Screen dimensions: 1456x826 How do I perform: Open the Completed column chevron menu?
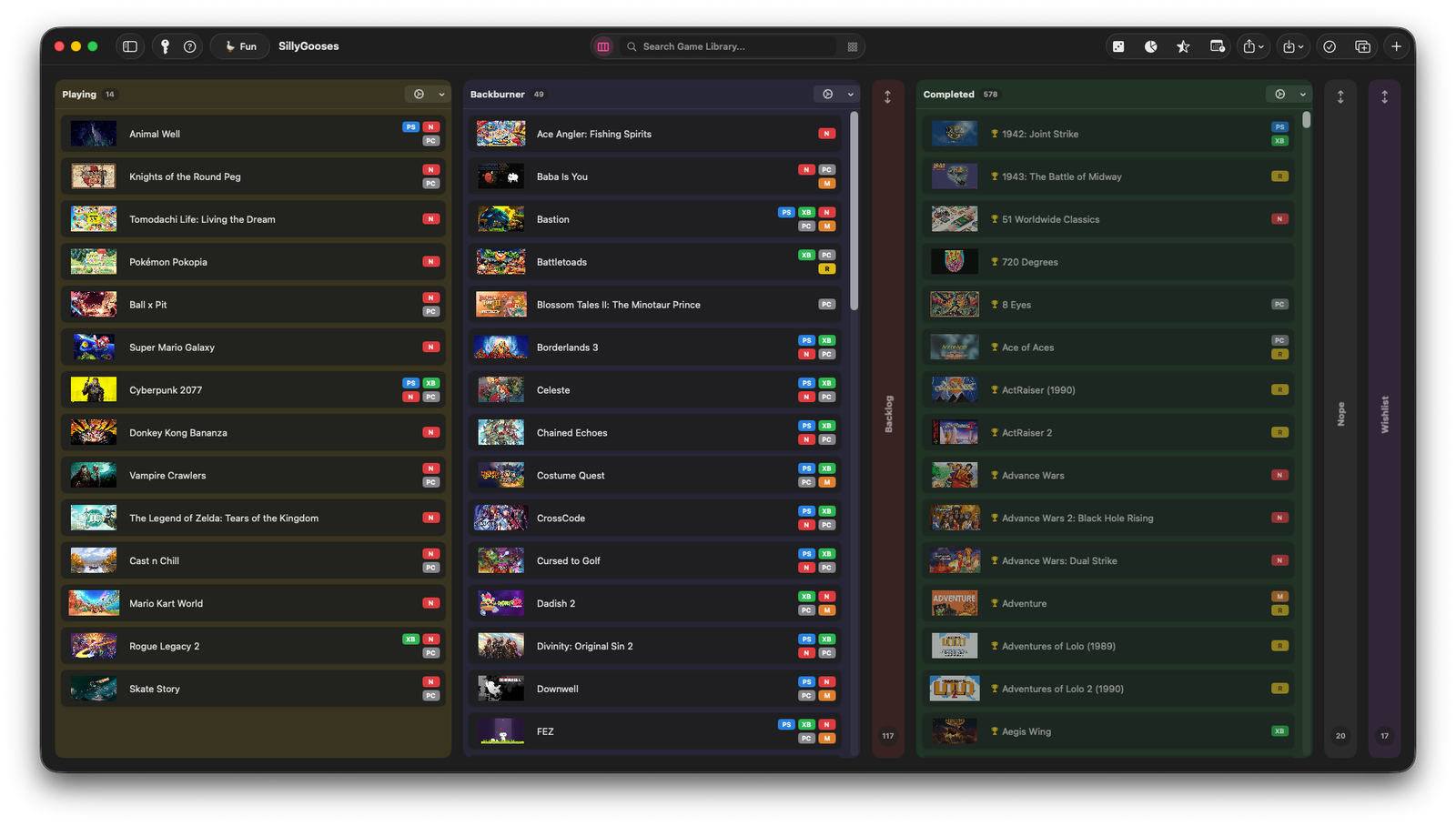click(1303, 95)
